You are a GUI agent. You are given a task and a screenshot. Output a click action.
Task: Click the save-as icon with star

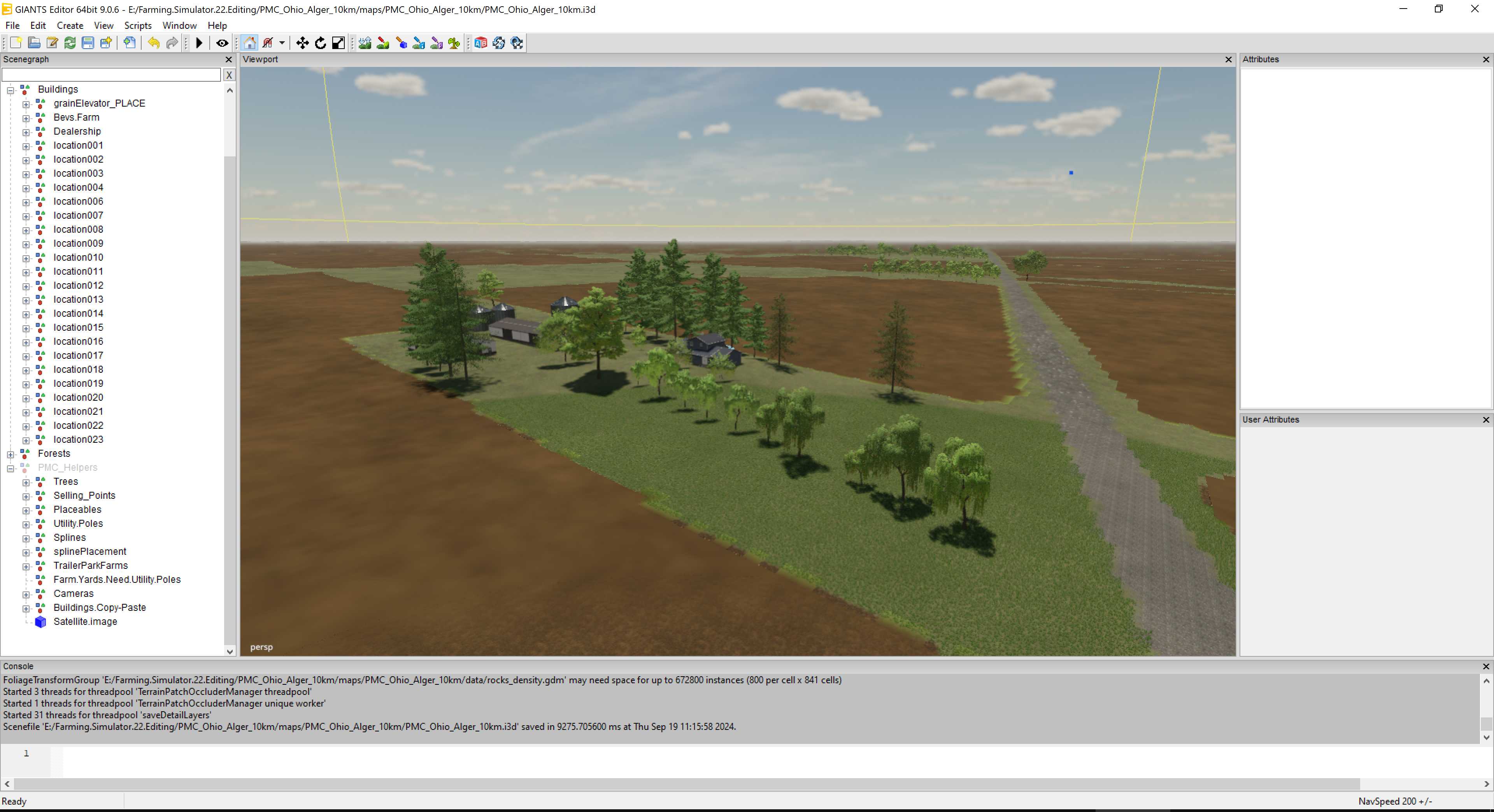pos(106,43)
